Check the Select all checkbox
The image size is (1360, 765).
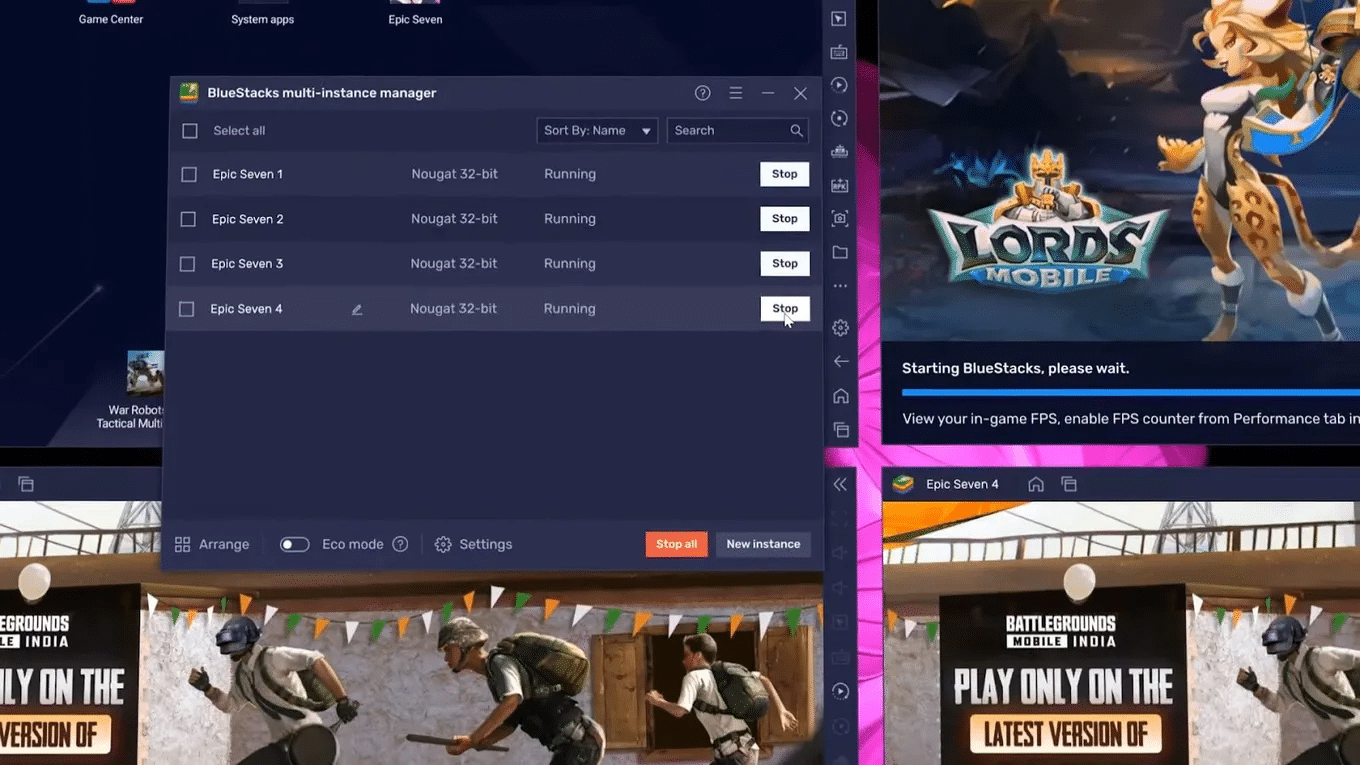pos(189,130)
